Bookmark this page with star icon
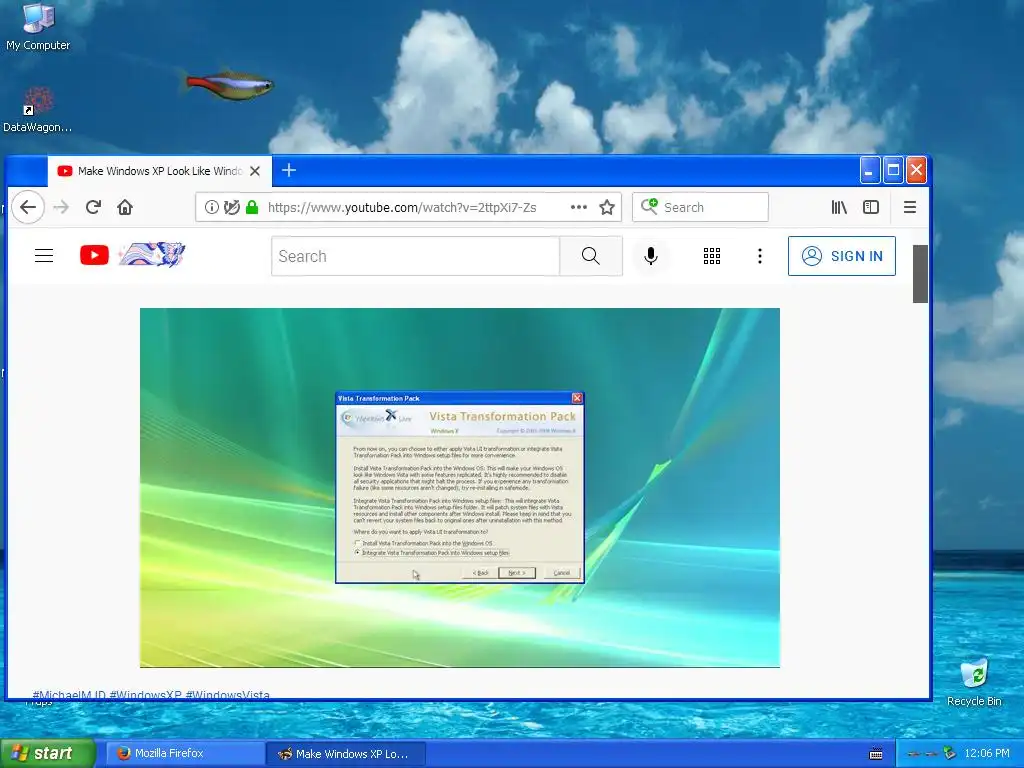The height and width of the screenshot is (768, 1024). pos(607,207)
